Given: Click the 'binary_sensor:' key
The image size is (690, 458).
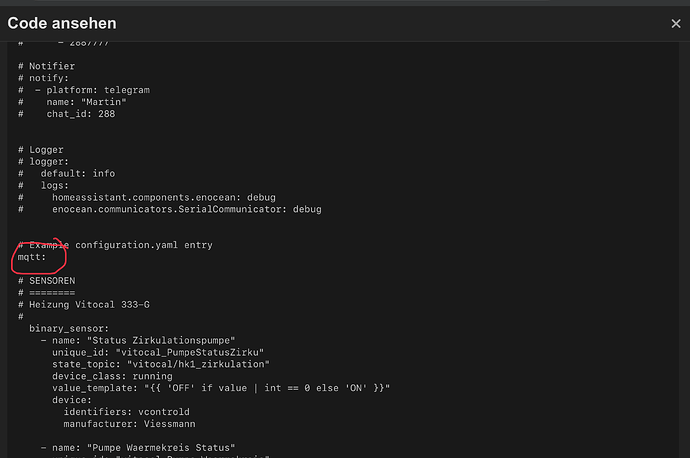Looking at the screenshot, I should click(69, 329).
